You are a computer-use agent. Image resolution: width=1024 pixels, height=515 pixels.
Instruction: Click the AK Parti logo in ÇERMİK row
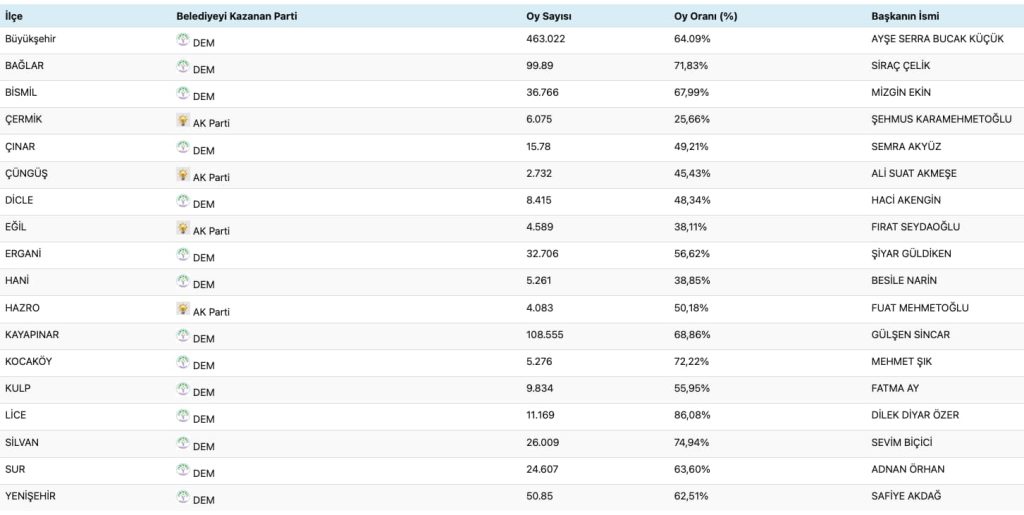point(183,120)
